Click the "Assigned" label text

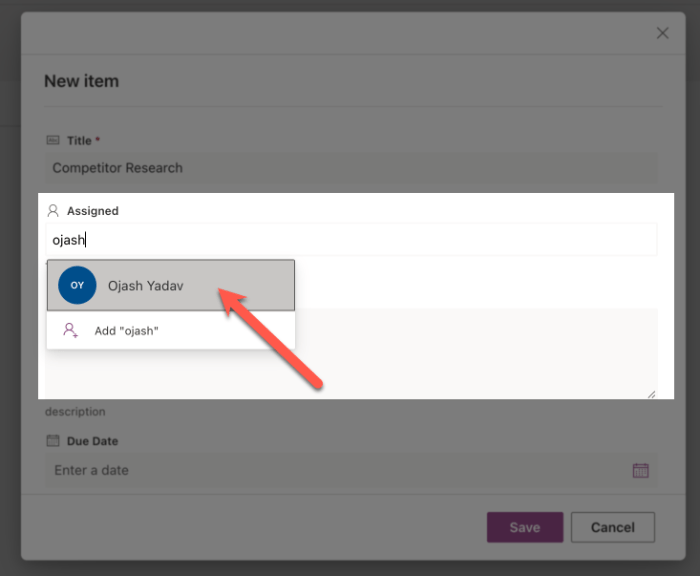coord(93,211)
